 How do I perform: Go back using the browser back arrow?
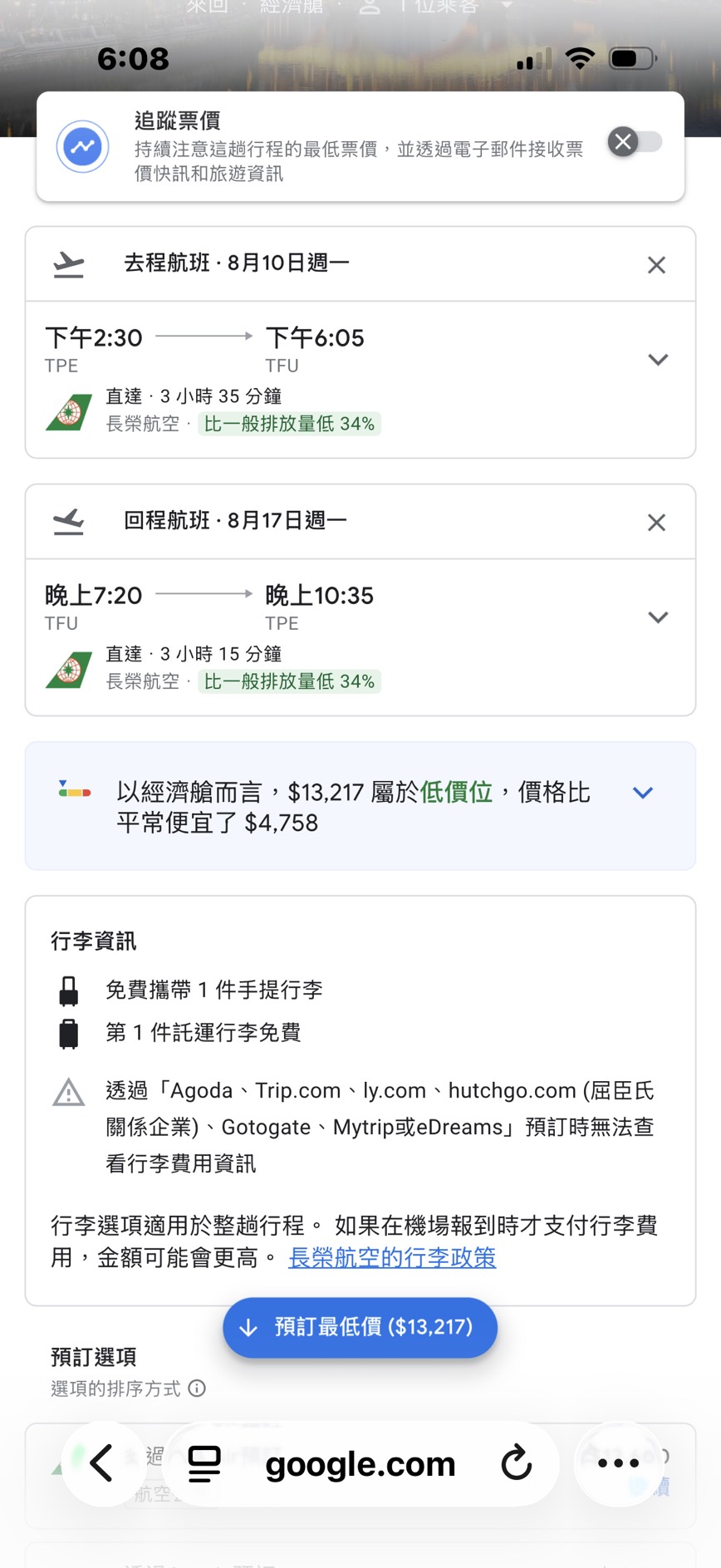click(101, 1463)
